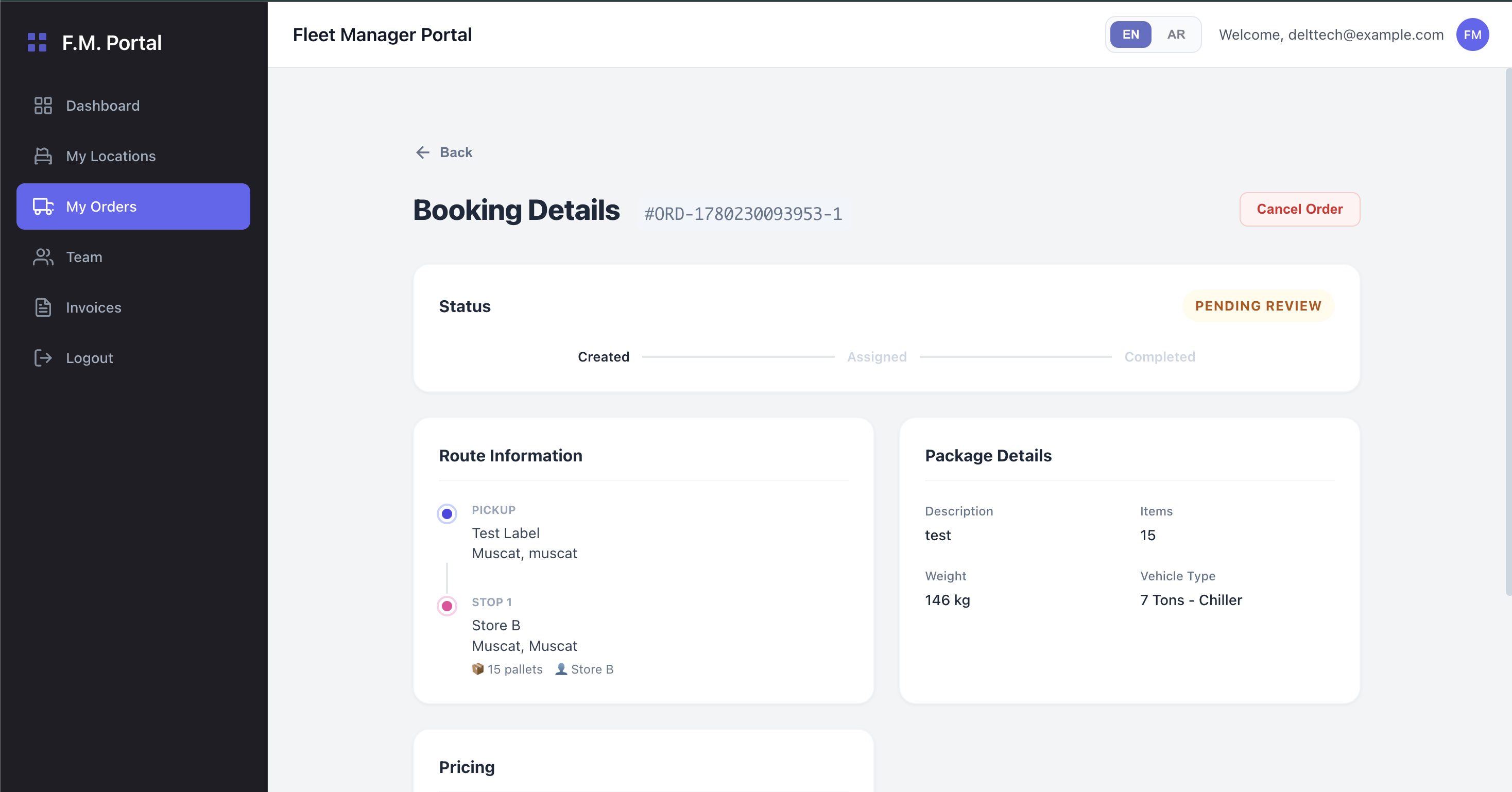Image resolution: width=1512 pixels, height=792 pixels.
Task: Click the Store B contact text
Action: pyautogui.click(x=592, y=669)
